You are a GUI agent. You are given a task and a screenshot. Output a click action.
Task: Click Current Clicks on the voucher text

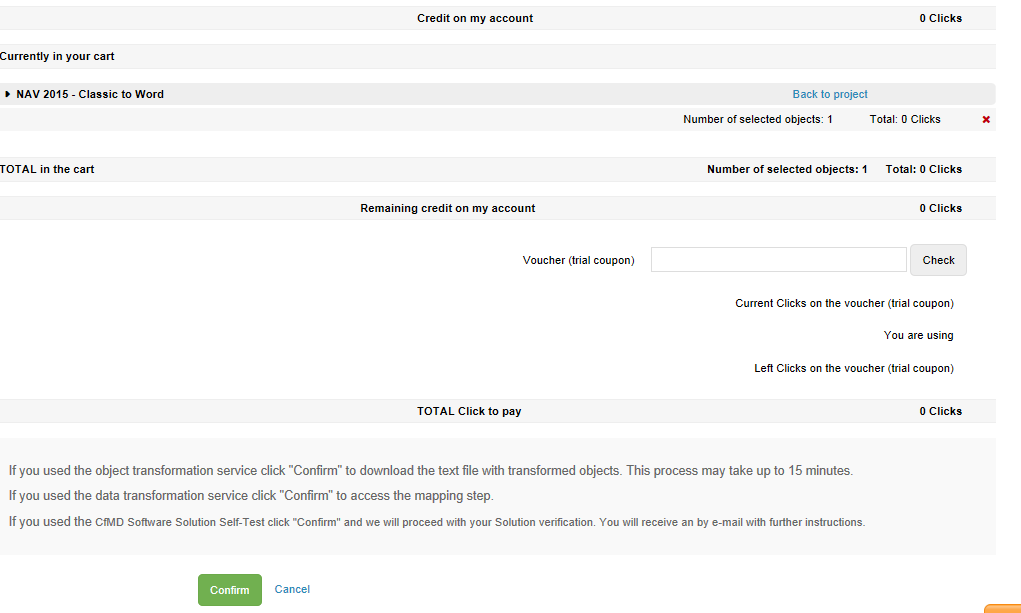point(844,303)
